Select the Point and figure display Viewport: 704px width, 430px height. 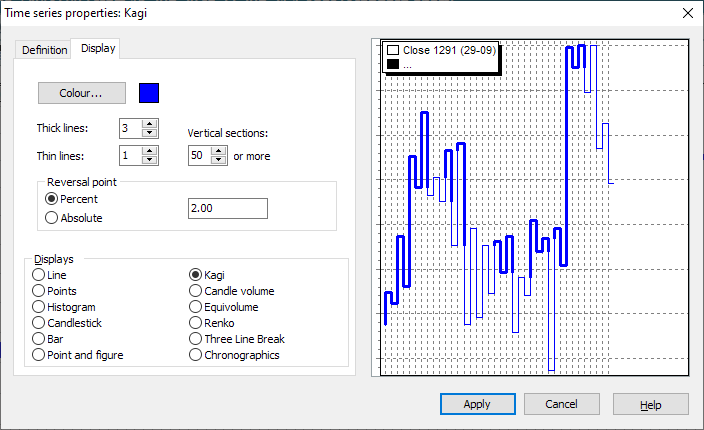click(x=39, y=355)
